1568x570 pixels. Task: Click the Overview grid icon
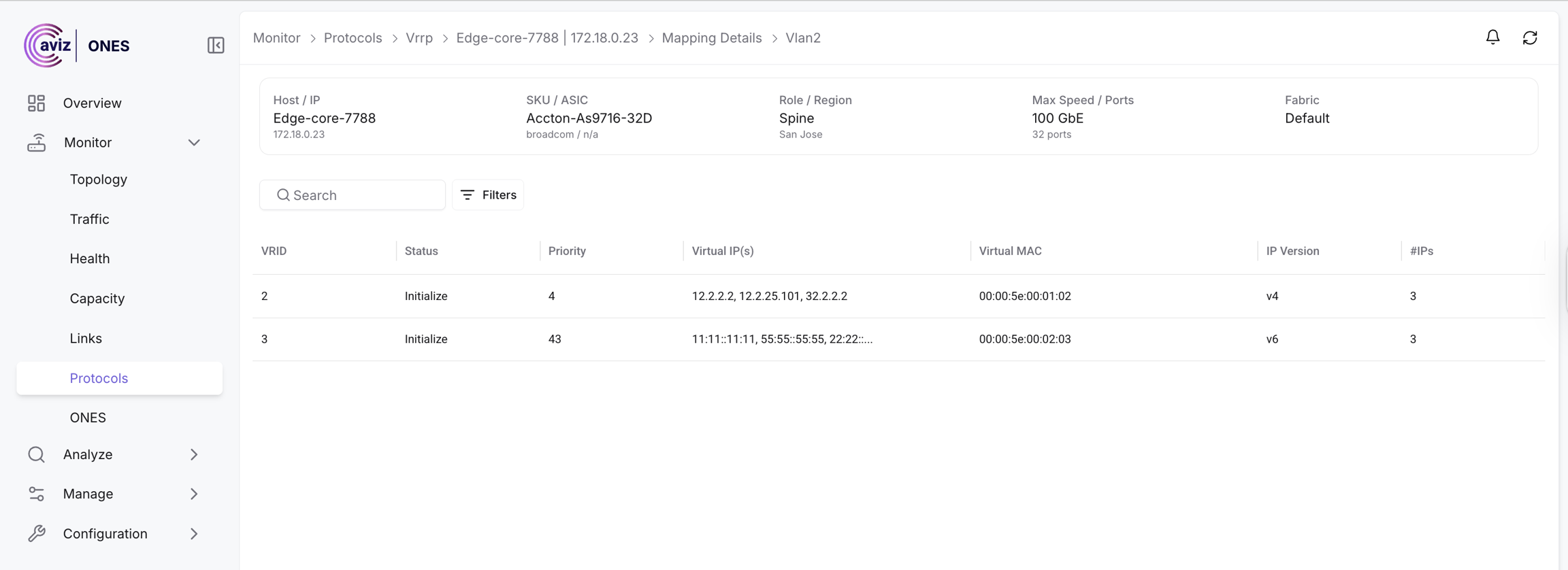coord(36,103)
